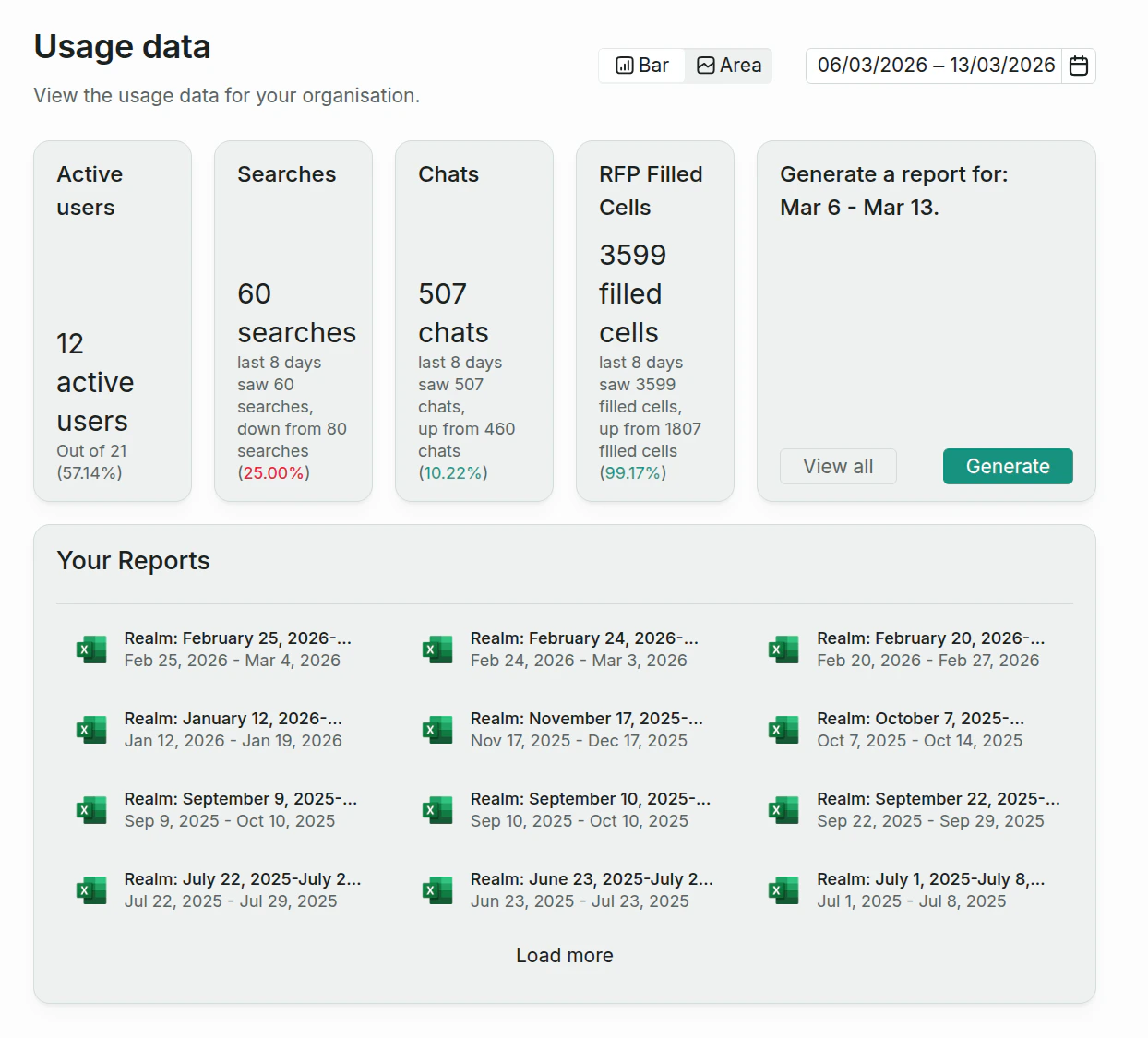The image size is (1148, 1038).
Task: Expand more reports with Load more
Action: tap(564, 955)
